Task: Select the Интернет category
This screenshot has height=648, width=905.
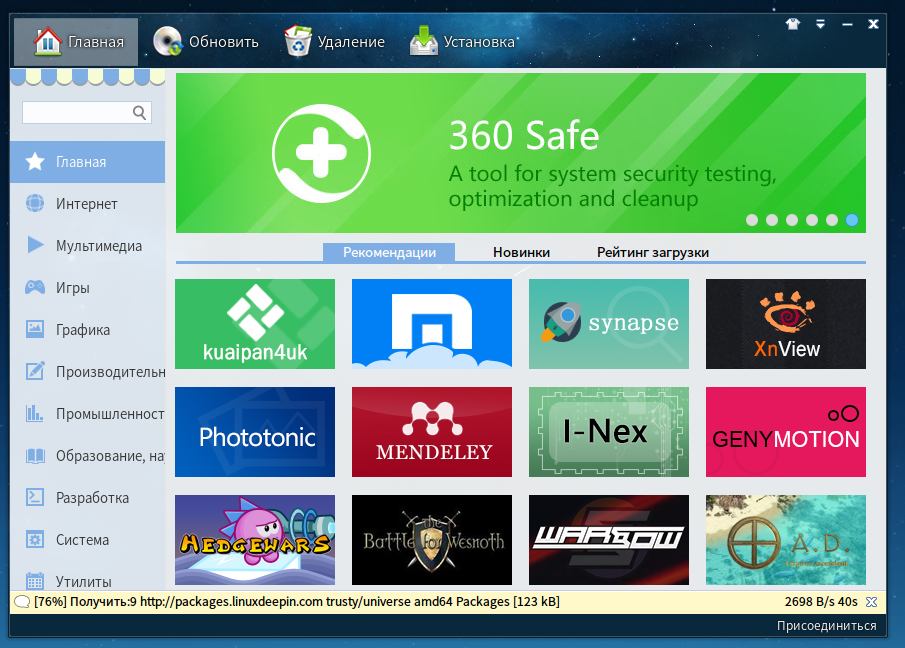Action: click(x=87, y=204)
